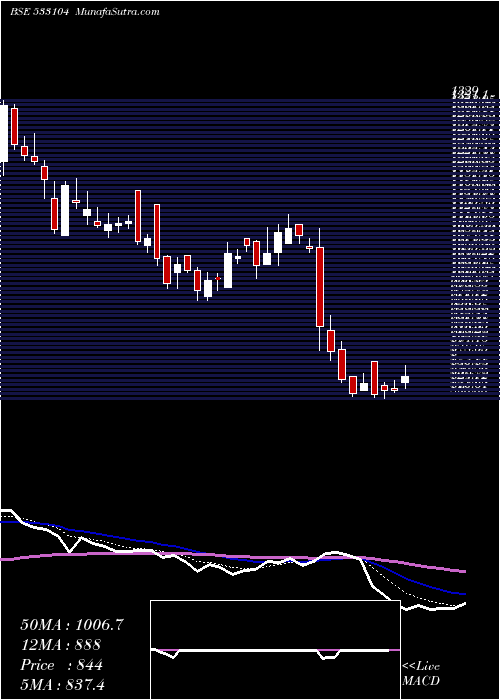Click the 5MA : 837.4 value

click(x=62, y=685)
